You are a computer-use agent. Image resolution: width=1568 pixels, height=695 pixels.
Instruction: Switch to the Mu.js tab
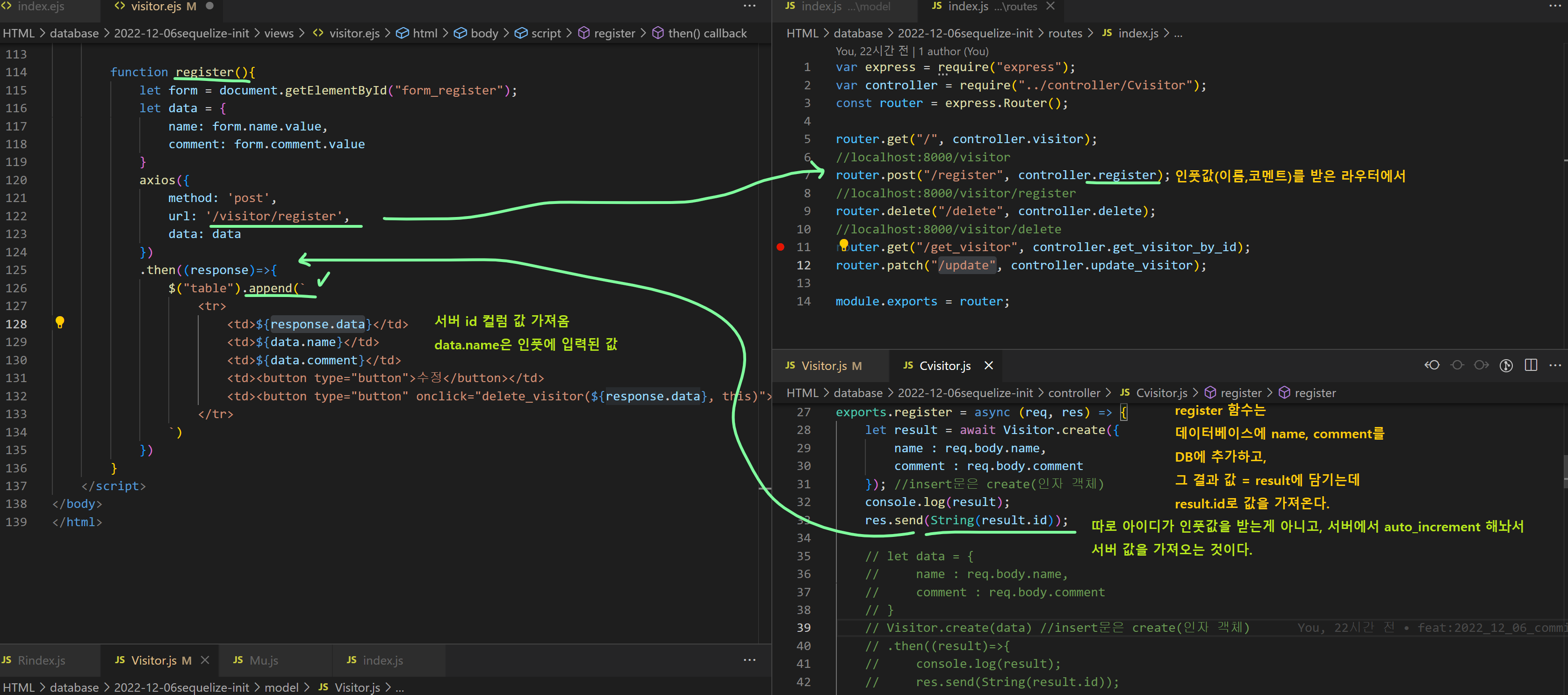tap(264, 660)
